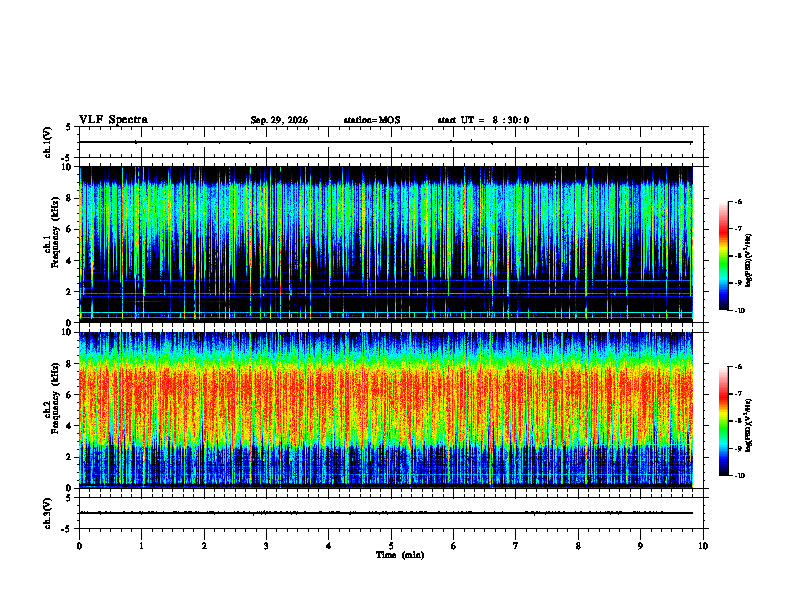Click the station=MOS label
The height and width of the screenshot is (612, 792).
372,120
